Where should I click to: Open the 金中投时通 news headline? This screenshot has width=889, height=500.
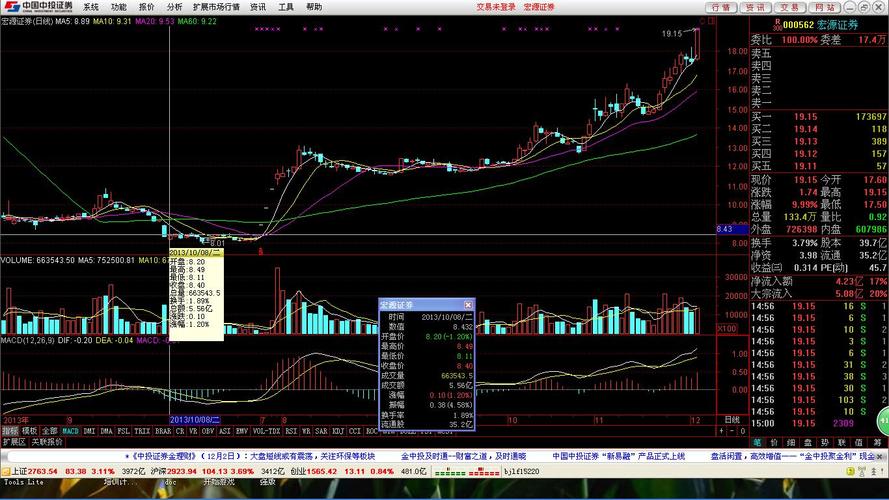pyautogui.click(x=464, y=456)
